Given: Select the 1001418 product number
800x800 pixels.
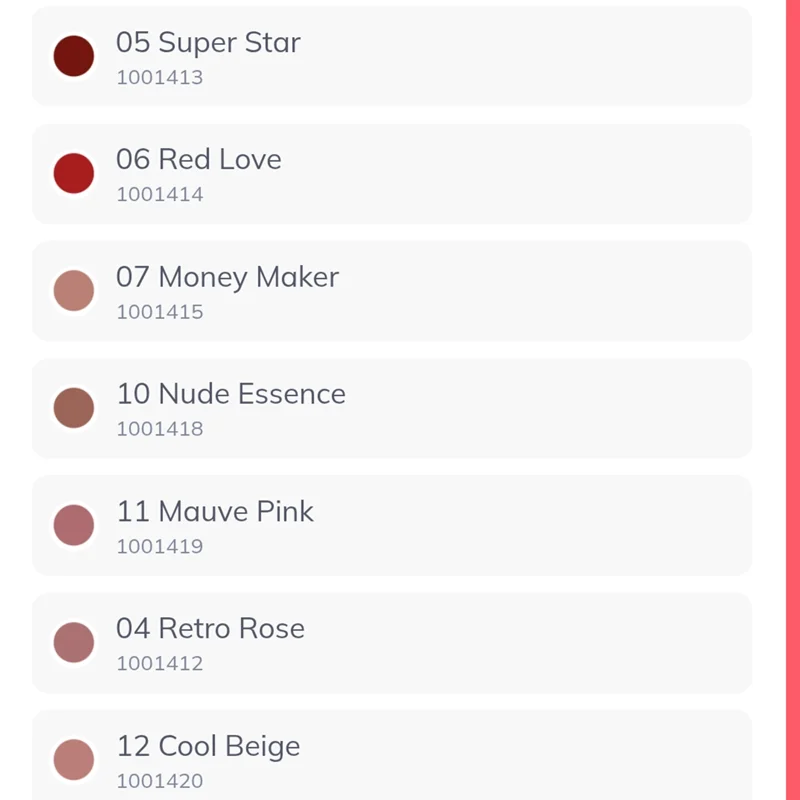Looking at the screenshot, I should point(160,429).
